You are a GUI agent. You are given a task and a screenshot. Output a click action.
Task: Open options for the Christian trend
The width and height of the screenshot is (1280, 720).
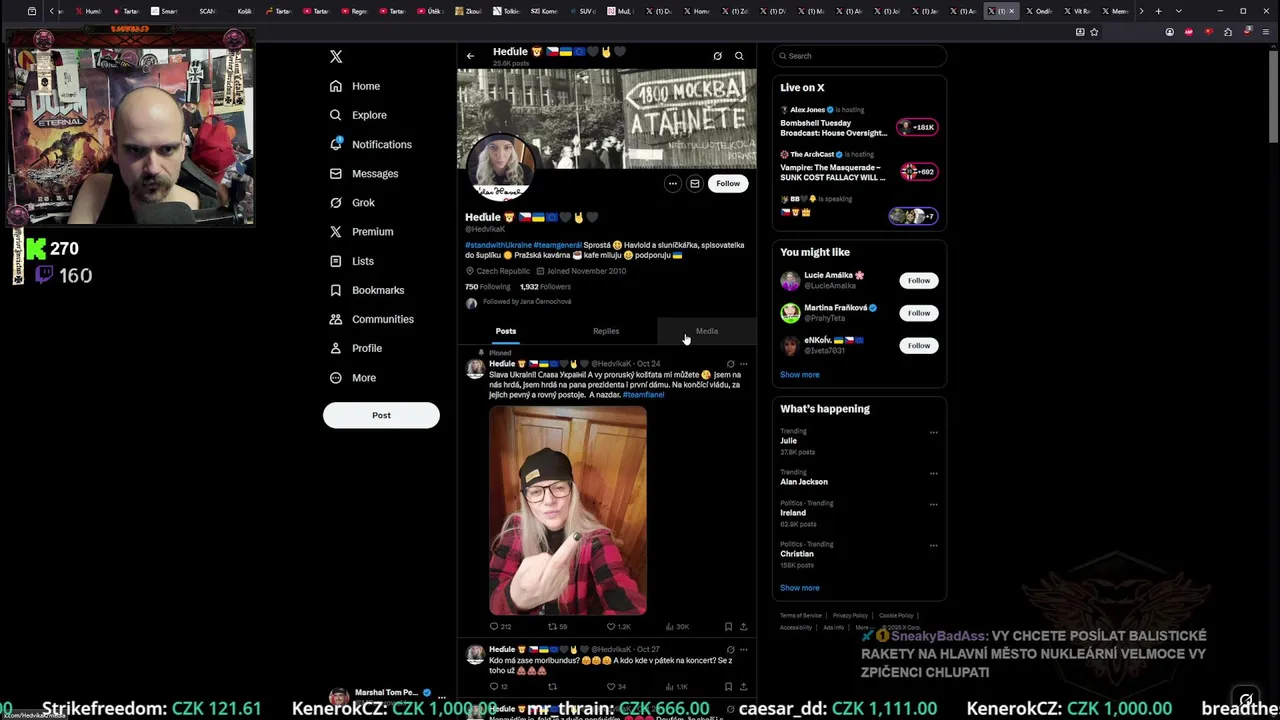[933, 546]
